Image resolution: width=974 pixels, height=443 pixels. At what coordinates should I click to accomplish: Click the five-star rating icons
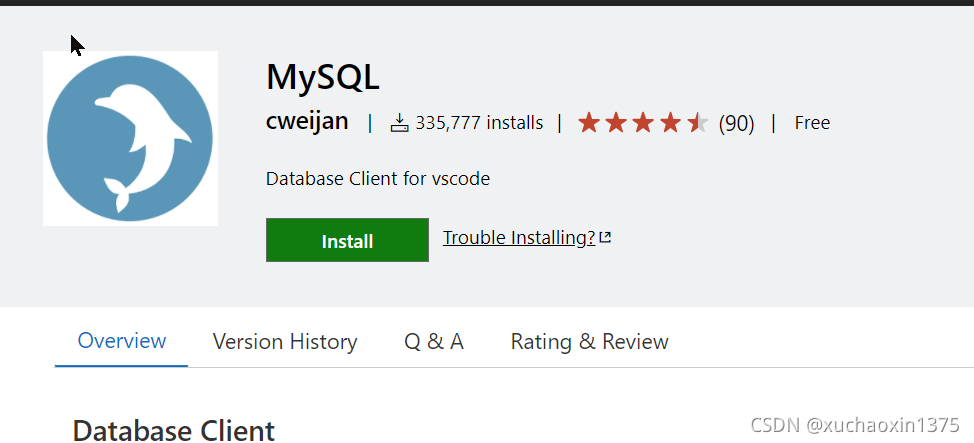pyautogui.click(x=643, y=123)
